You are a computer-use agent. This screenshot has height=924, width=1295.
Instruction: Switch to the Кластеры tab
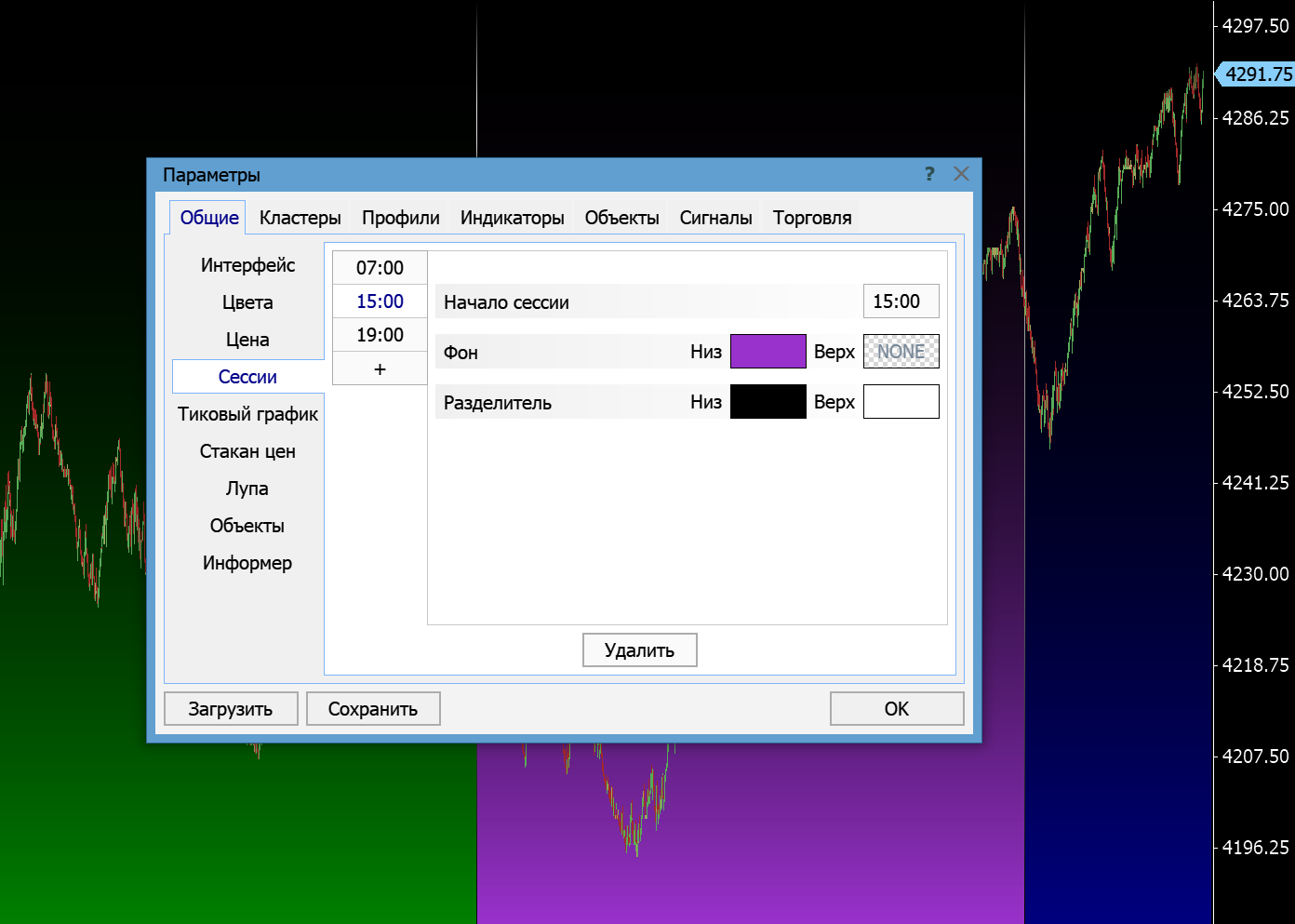[x=300, y=218]
